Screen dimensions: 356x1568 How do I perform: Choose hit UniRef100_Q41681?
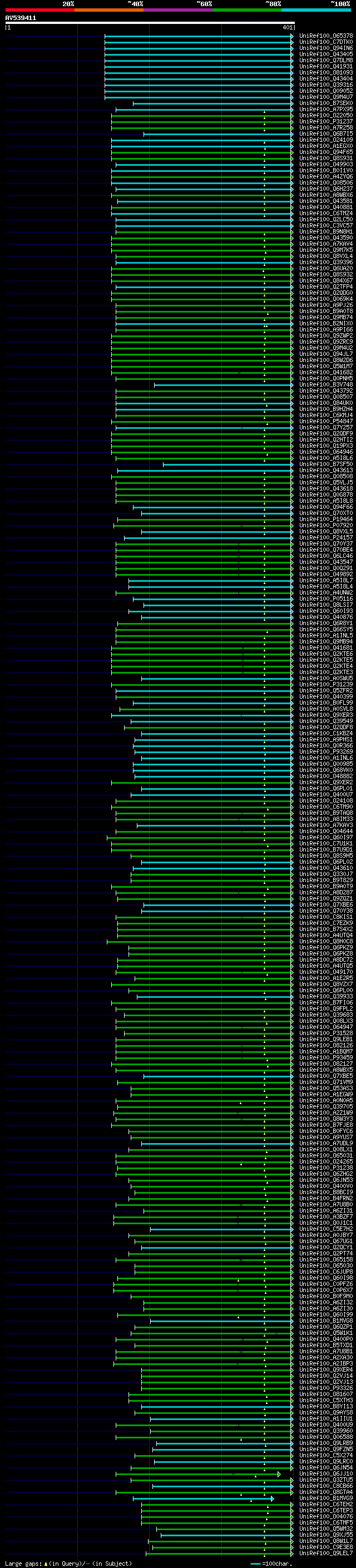click(x=326, y=647)
